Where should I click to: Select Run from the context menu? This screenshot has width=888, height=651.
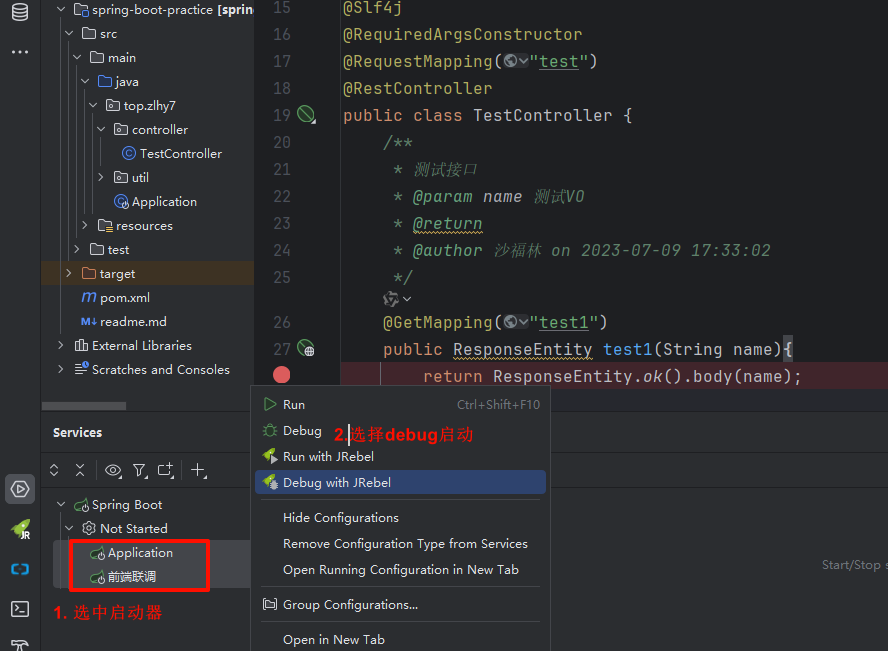[x=294, y=404]
